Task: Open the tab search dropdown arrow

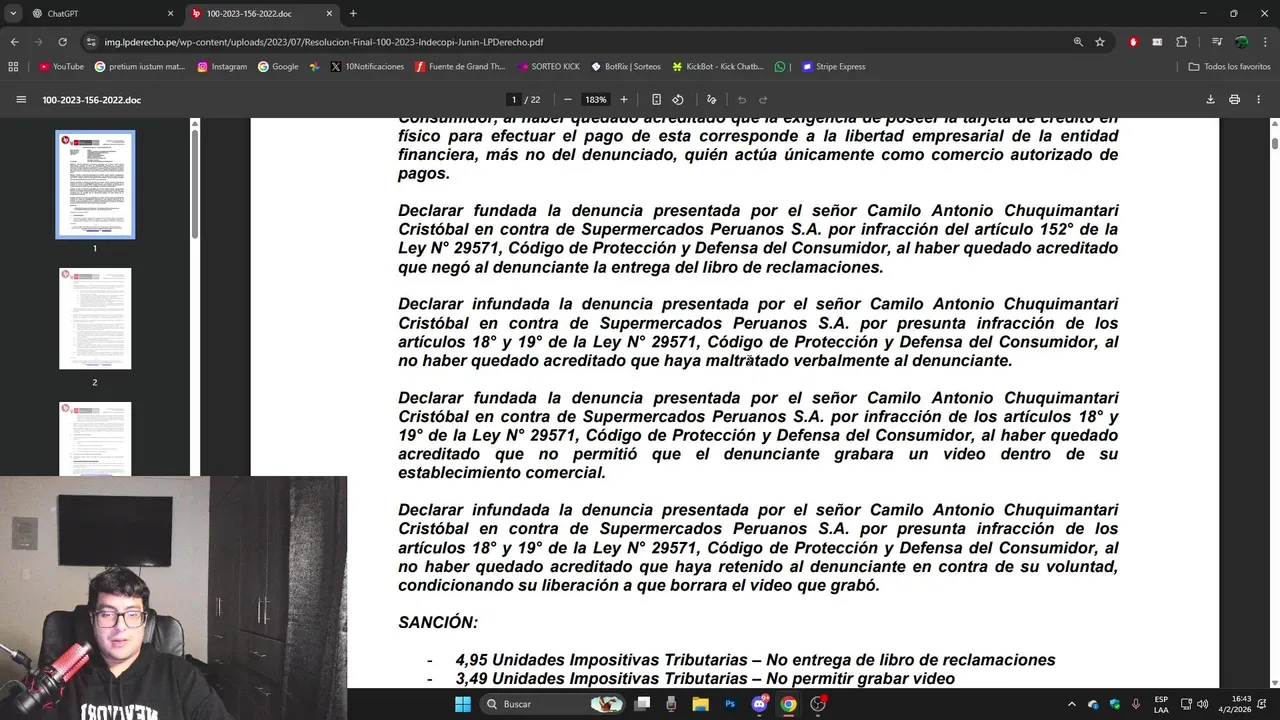Action: tap(13, 14)
